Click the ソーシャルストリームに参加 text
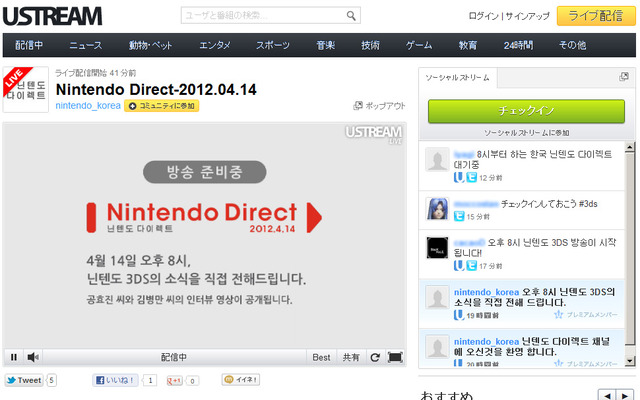640x400 pixels. [526, 133]
